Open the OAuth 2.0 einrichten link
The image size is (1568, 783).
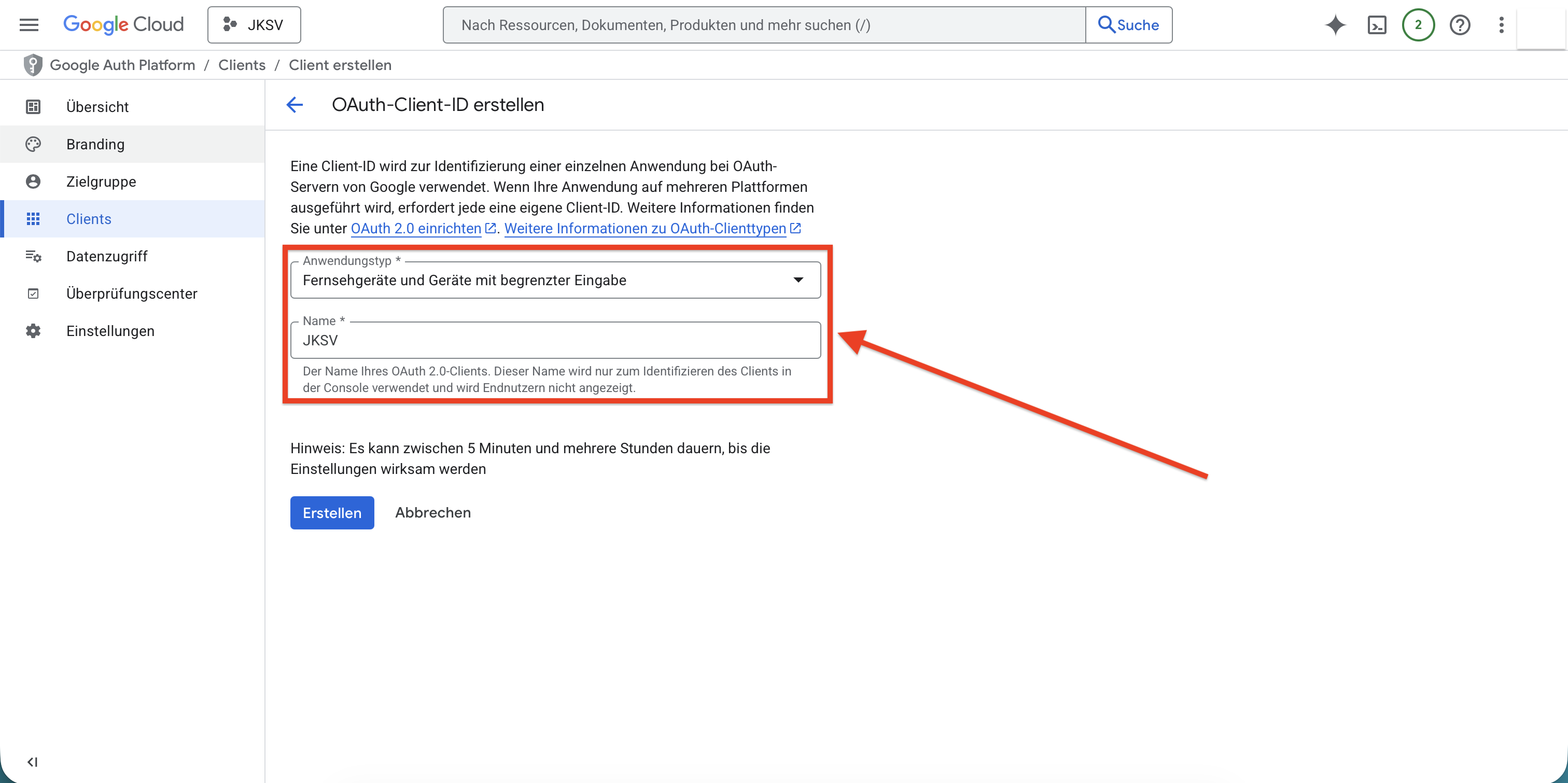coord(416,228)
